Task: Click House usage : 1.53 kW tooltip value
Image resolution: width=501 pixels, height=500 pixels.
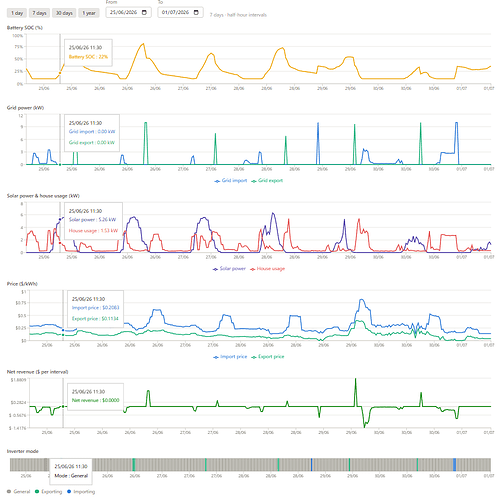Action: pyautogui.click(x=93, y=231)
